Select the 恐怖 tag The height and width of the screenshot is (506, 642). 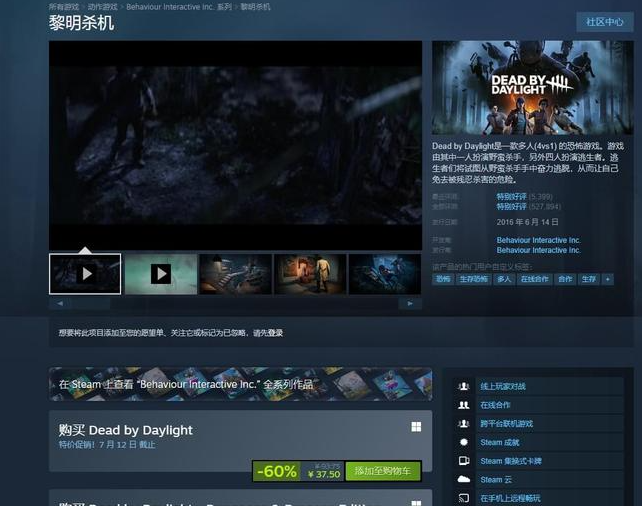click(x=443, y=279)
